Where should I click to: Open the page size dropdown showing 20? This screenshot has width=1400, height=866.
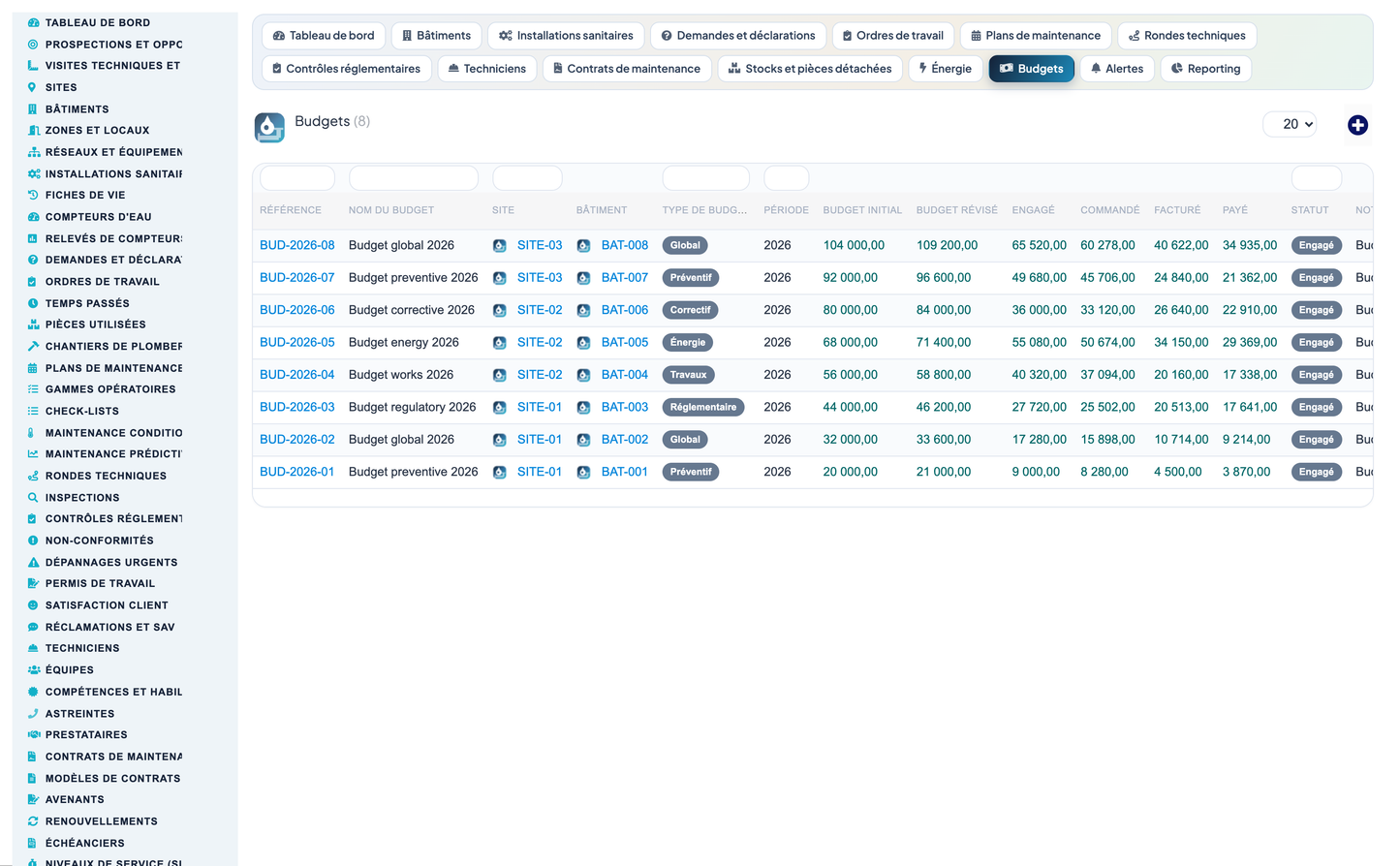pyautogui.click(x=1290, y=124)
